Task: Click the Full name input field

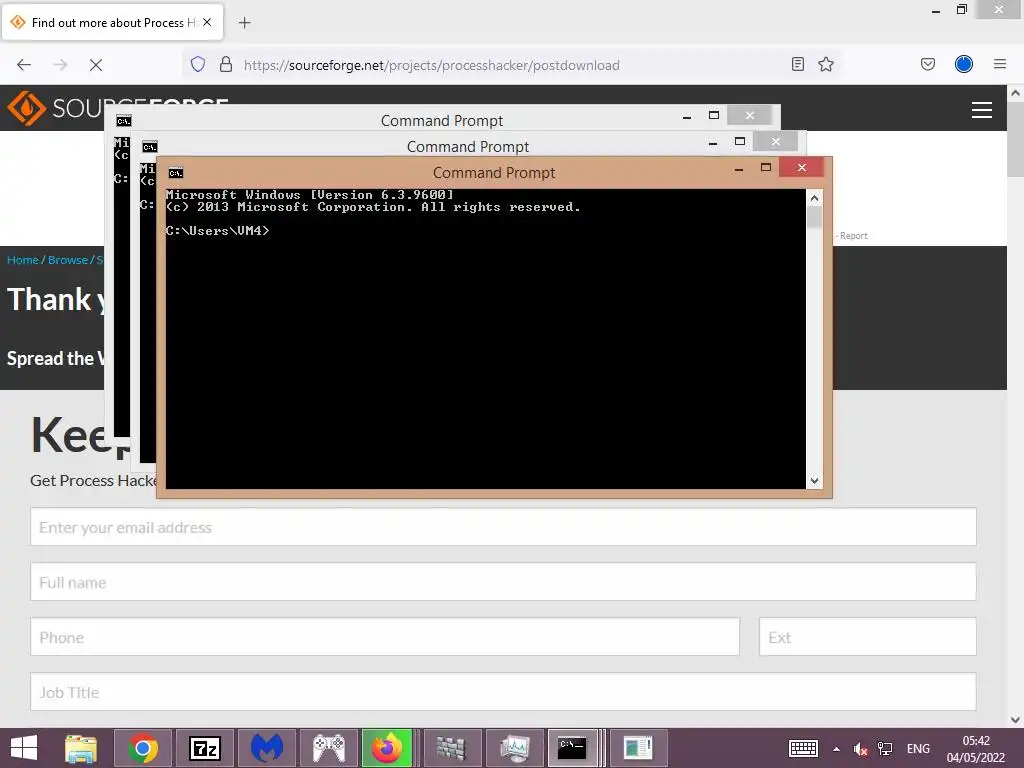Action: pos(503,582)
